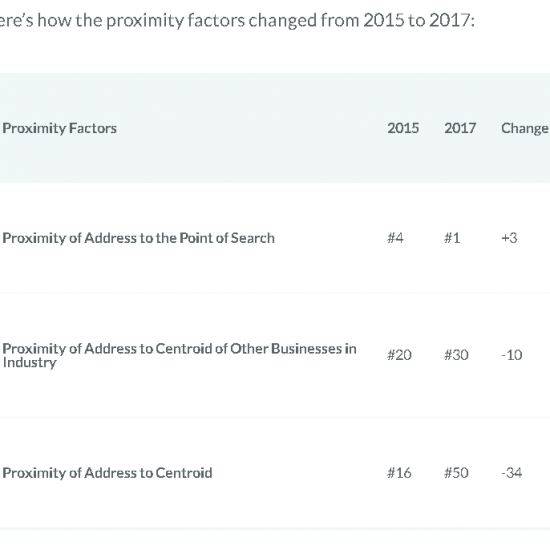550x550 pixels.
Task: Click the shaded table header band
Action: point(275,128)
